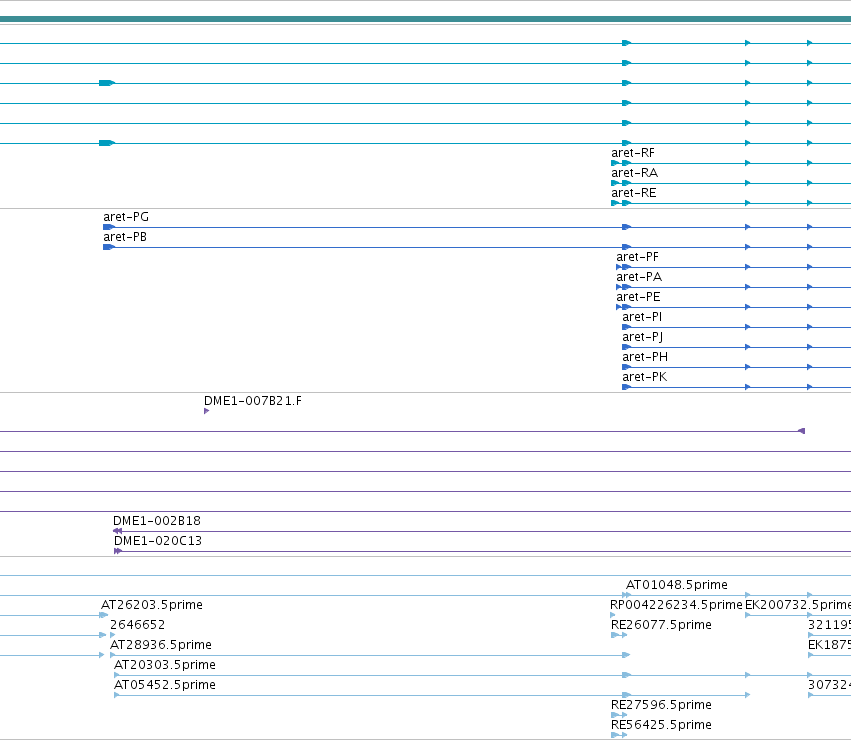851x740 pixels.
Task: Click the exon glyphs under aret-PK label
Action: 626,387
